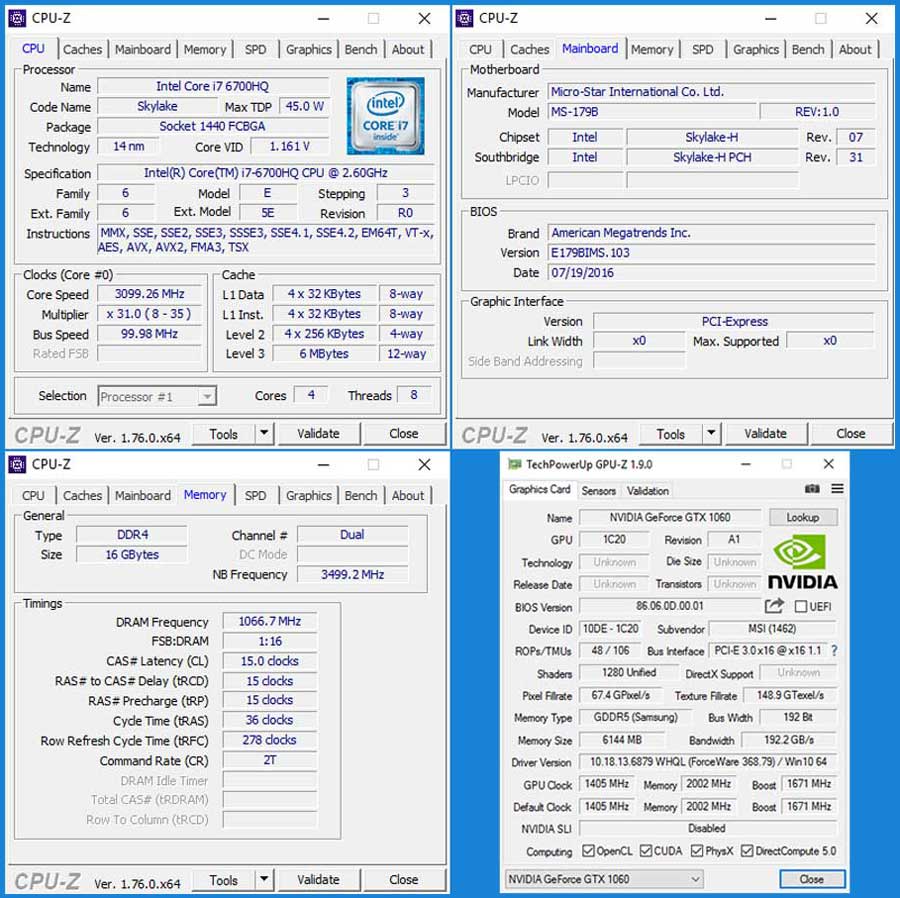Click Validate in the CPU tab window
Viewport: 900px width, 898px height.
point(319,433)
